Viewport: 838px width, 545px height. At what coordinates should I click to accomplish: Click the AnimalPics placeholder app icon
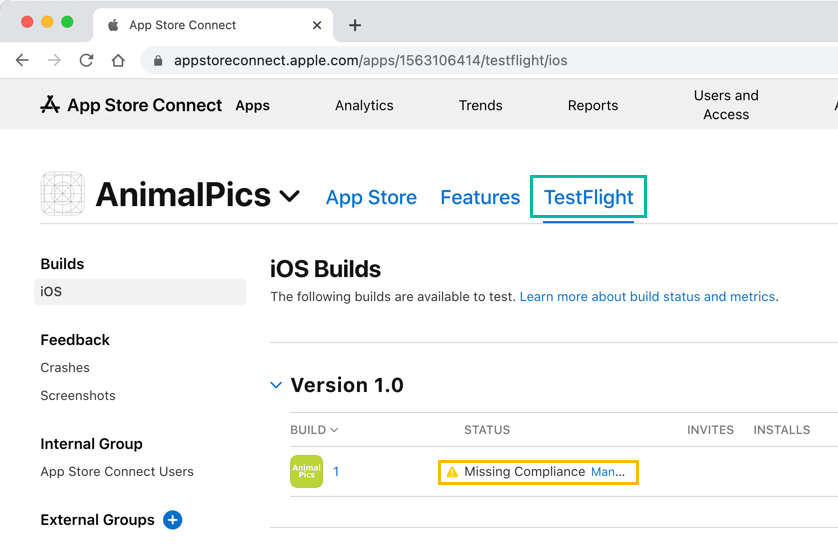63,193
